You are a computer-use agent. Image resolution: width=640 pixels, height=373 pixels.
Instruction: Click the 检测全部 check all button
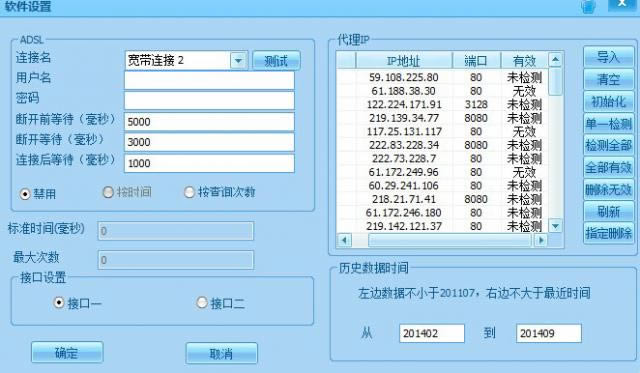(x=608, y=145)
